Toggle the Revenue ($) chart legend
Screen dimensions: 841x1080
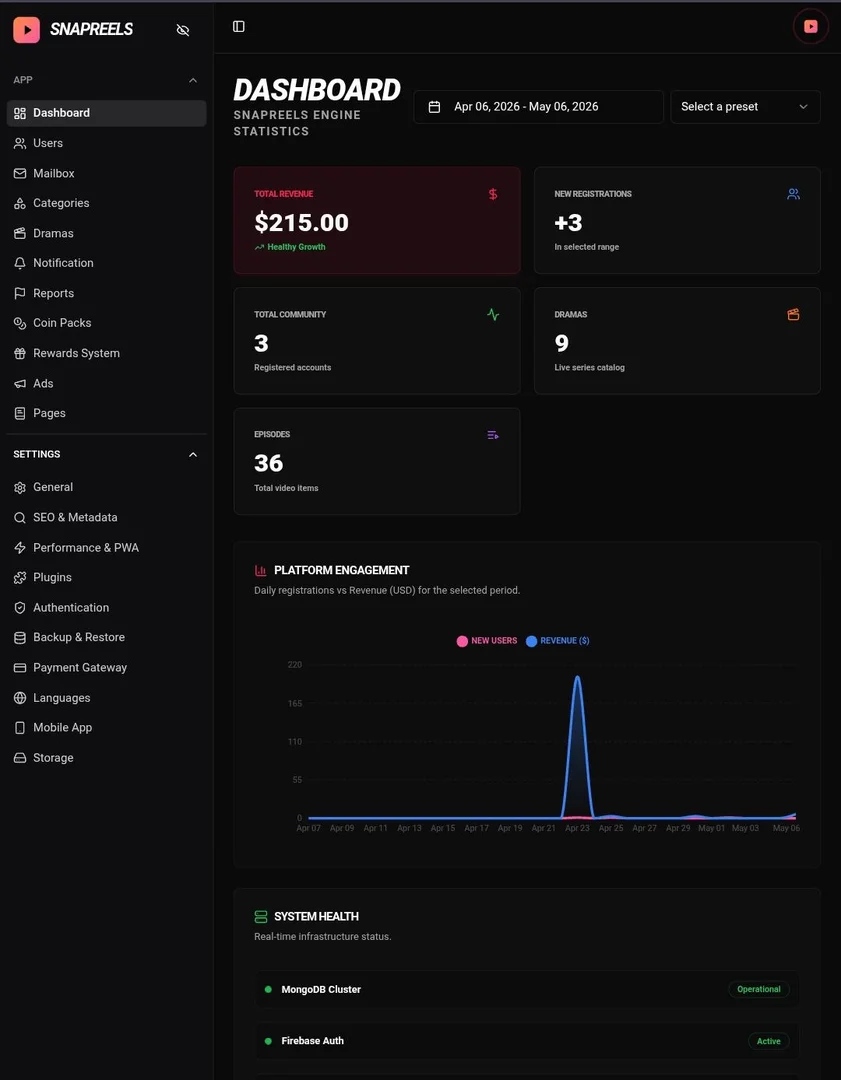[558, 641]
